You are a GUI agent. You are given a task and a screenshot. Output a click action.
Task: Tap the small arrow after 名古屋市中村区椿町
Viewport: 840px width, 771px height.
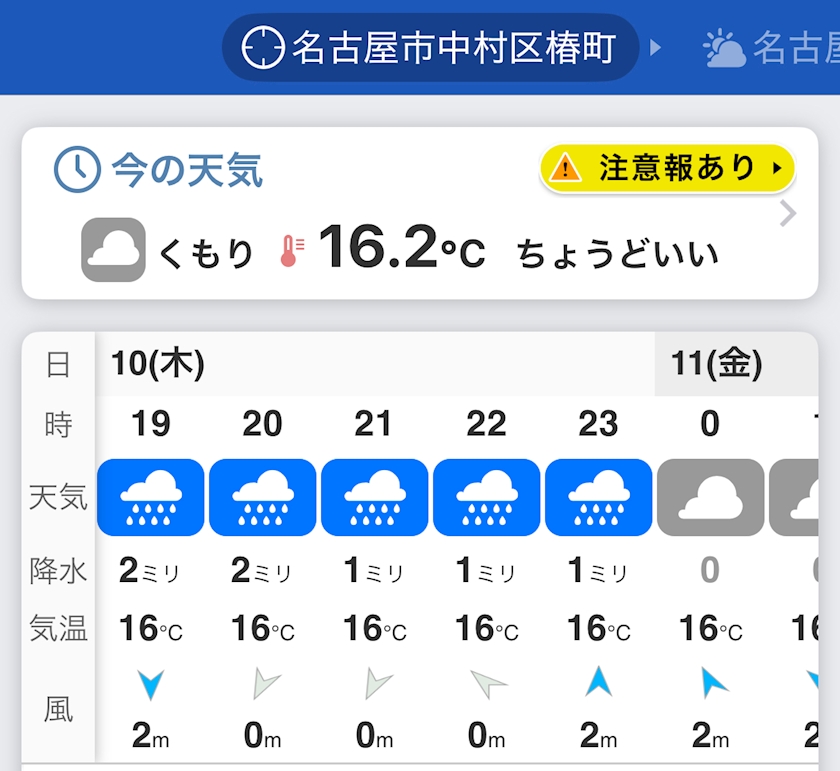click(656, 47)
